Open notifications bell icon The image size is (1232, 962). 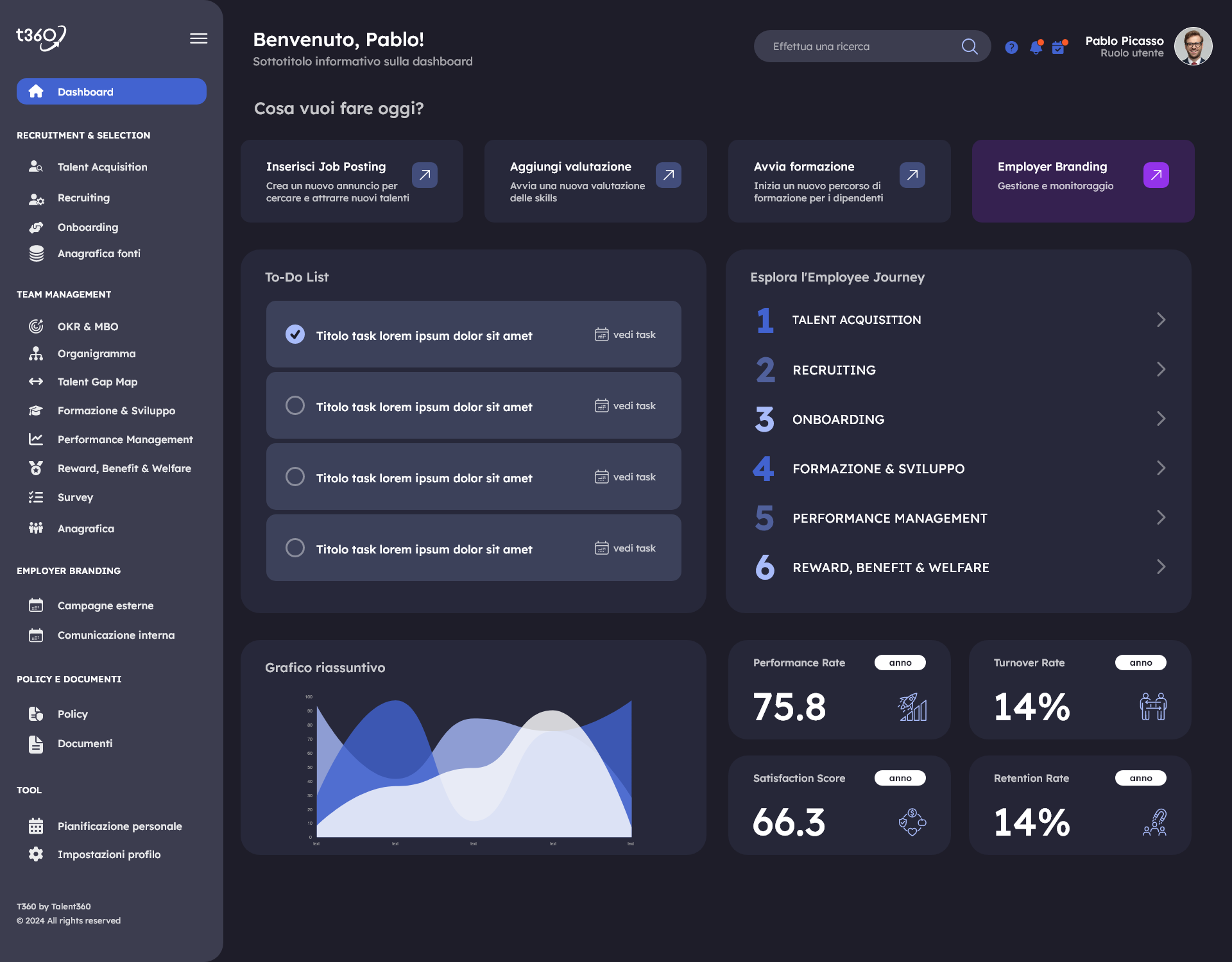pyautogui.click(x=1036, y=47)
